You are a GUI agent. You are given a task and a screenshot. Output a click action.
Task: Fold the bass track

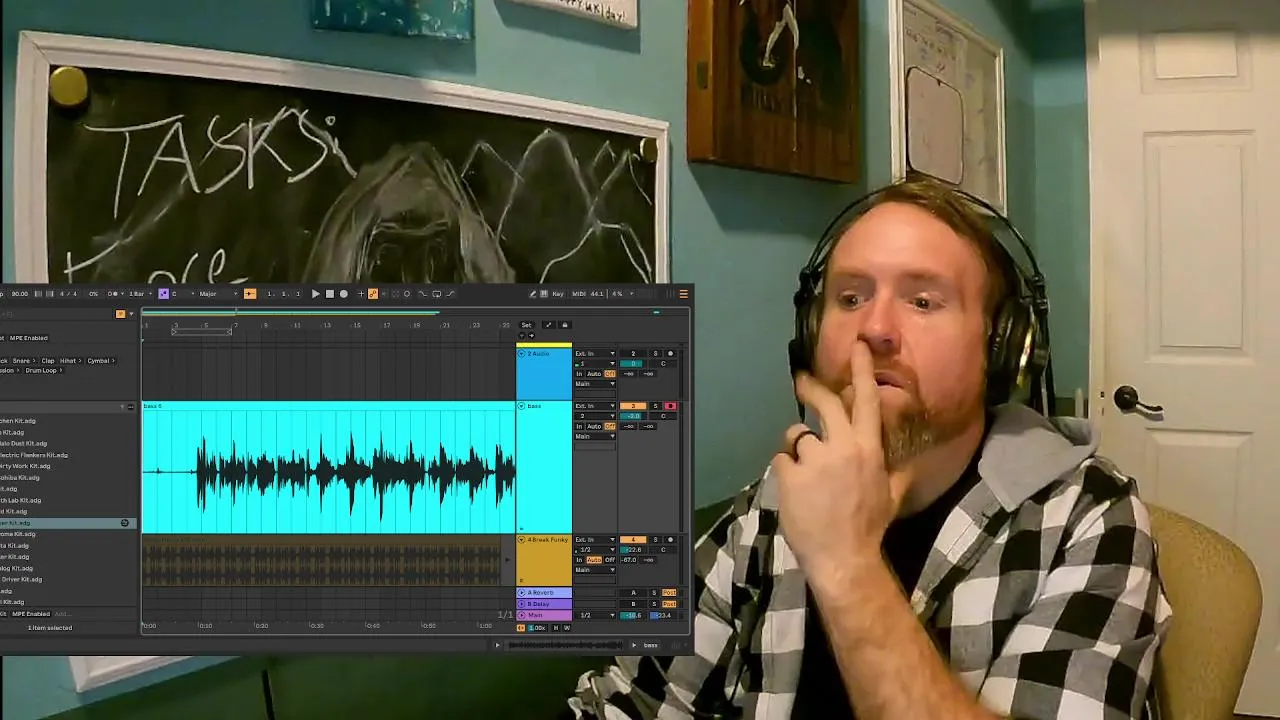point(521,406)
